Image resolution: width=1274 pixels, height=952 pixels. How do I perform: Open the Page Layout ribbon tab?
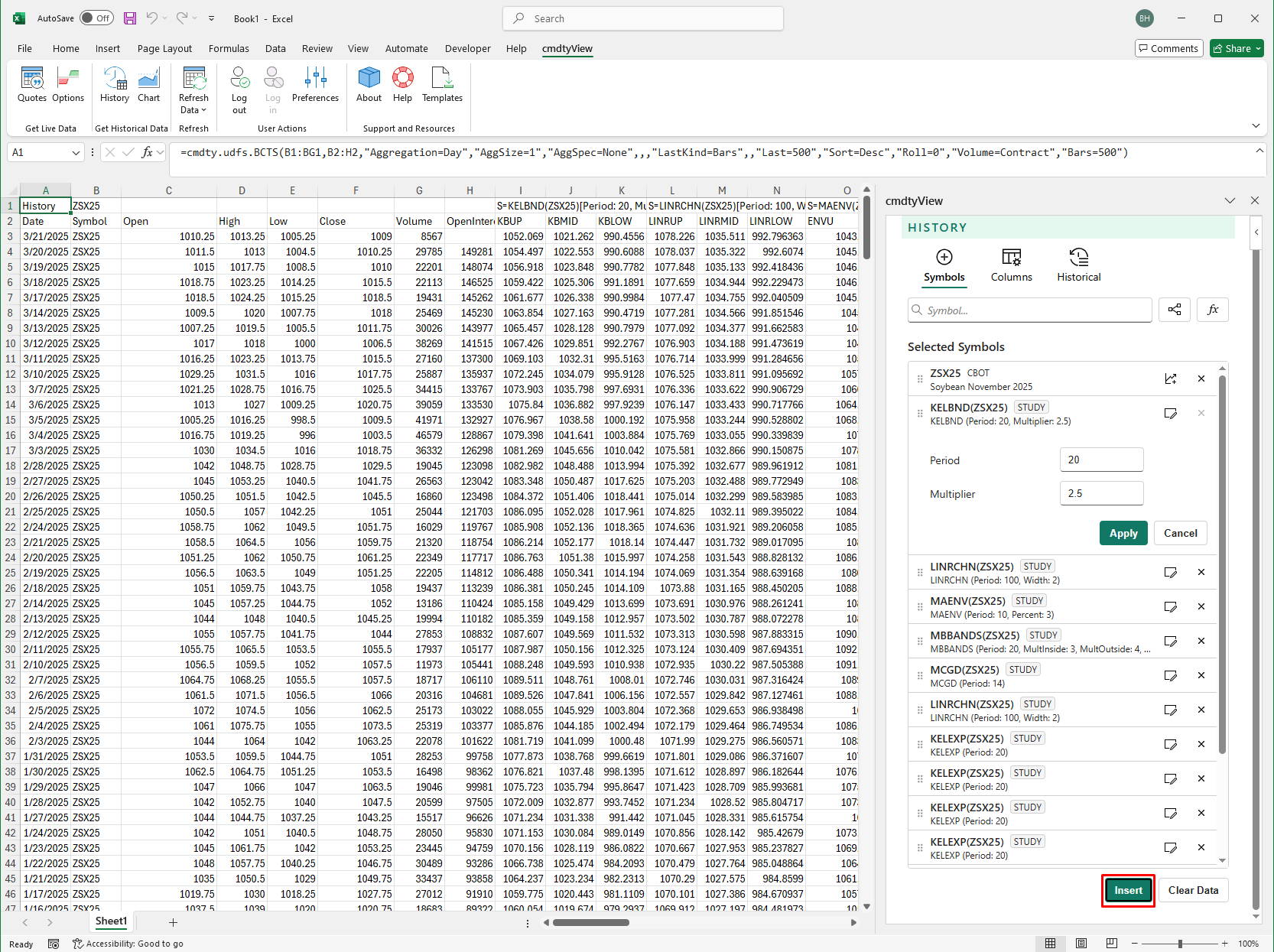tap(164, 48)
